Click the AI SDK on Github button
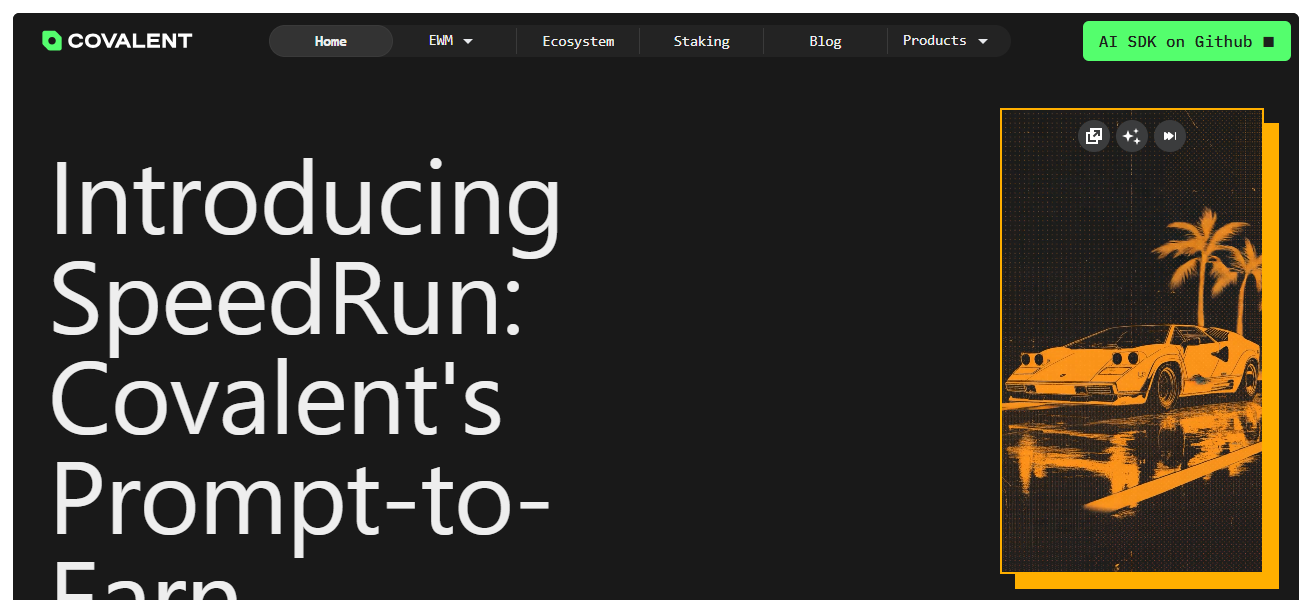This screenshot has height=600, width=1312. [x=1175, y=42]
